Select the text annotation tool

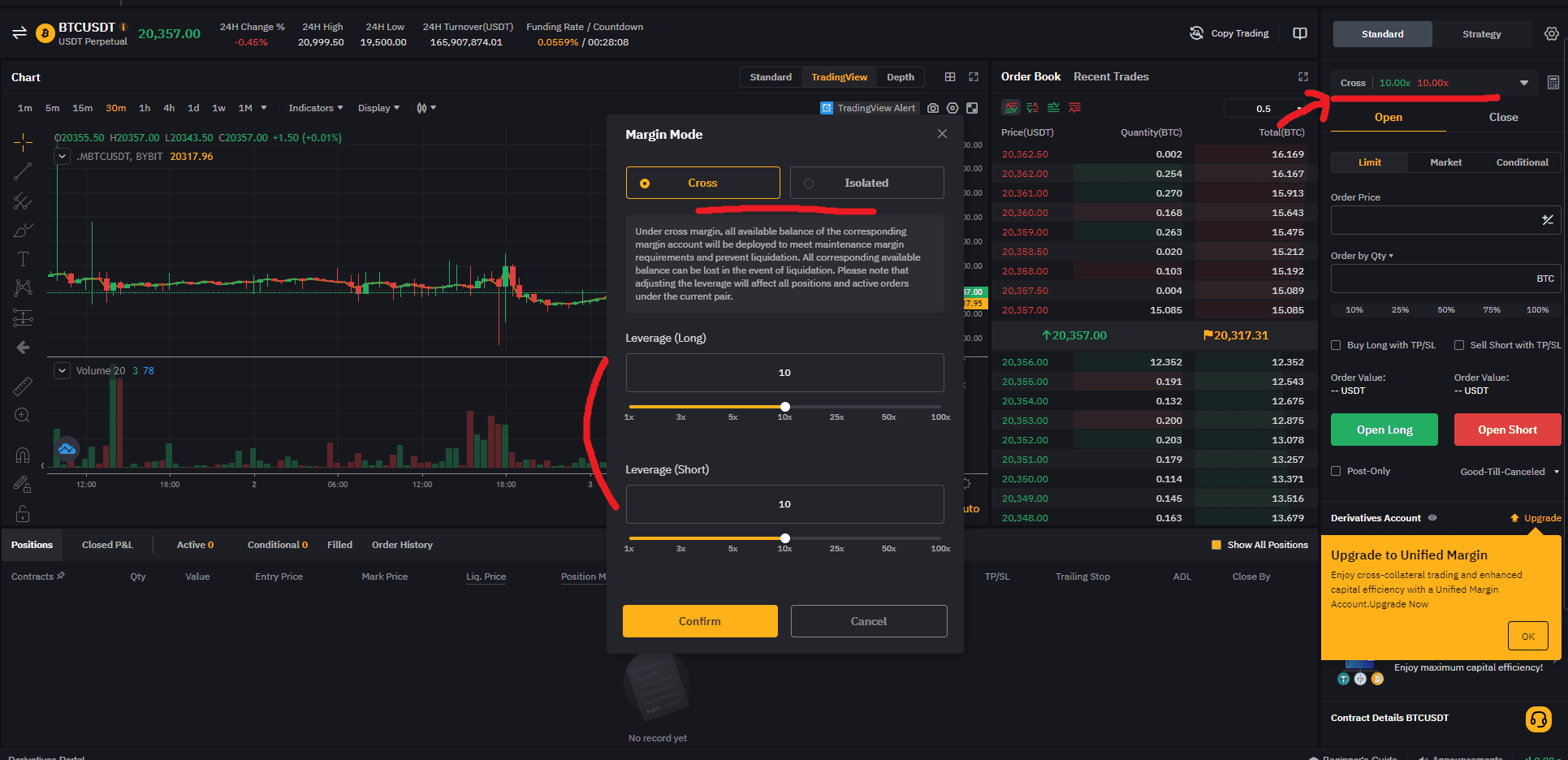23,259
